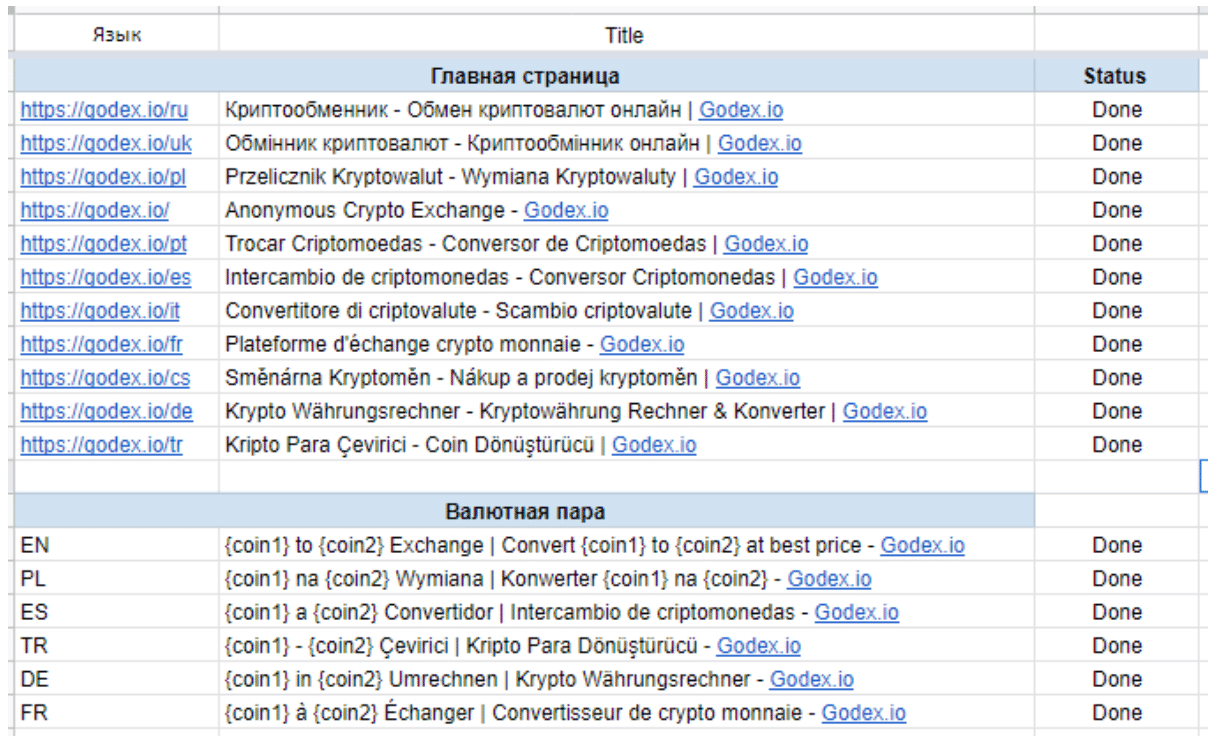Open the https://godex.io/uk link
Screen dimensions: 1208x740
(x=106, y=143)
